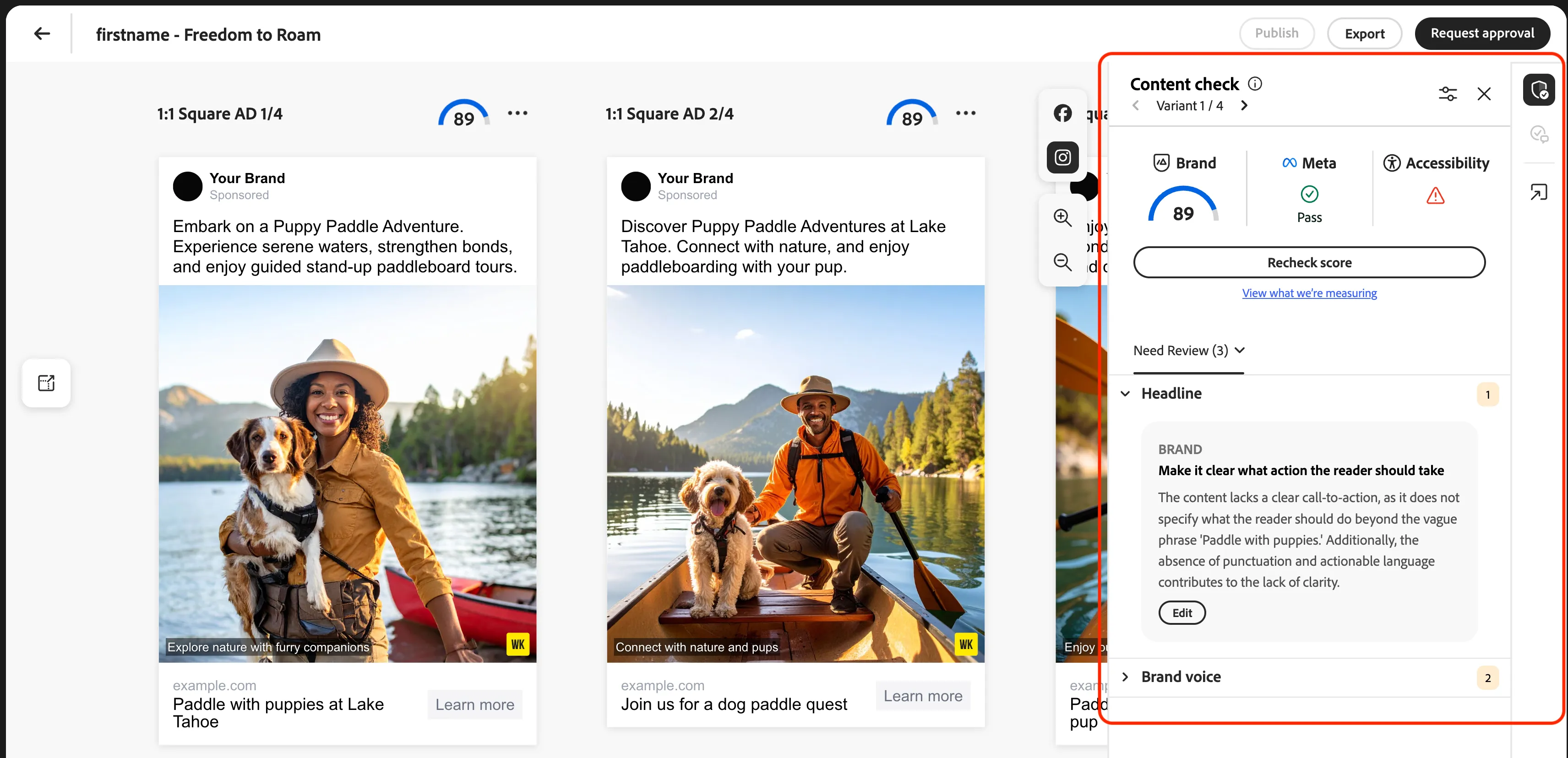This screenshot has width=1568, height=758.
Task: Open the shield content check sidebar icon
Action: point(1539,90)
